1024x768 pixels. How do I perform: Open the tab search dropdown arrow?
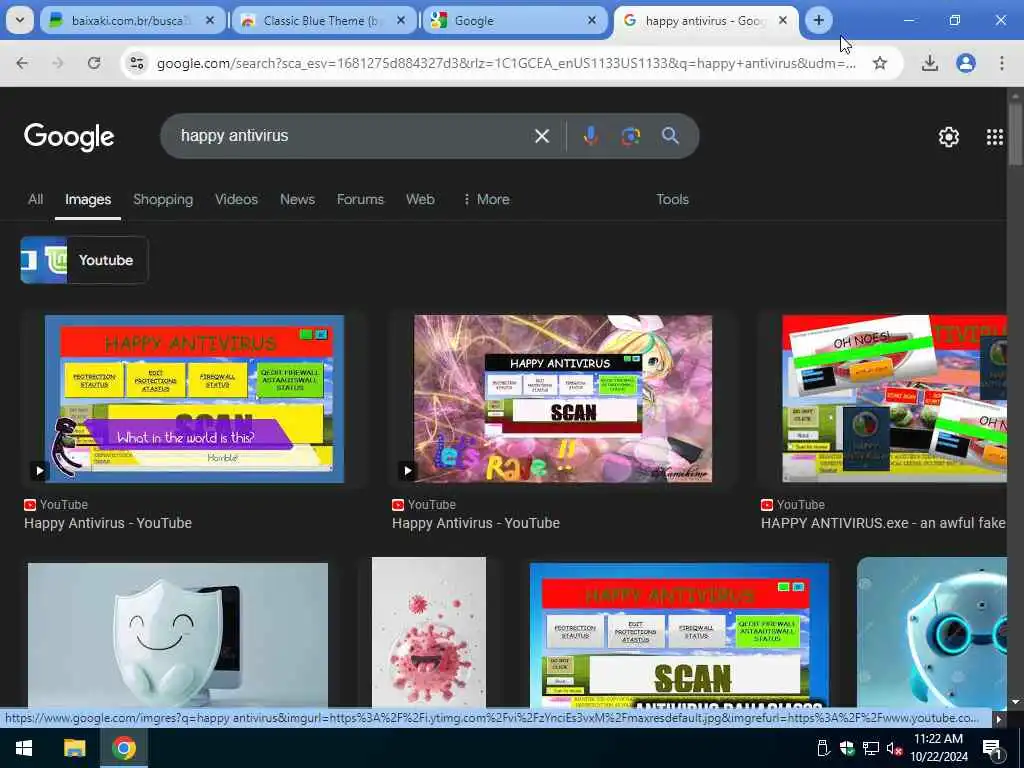tap(20, 20)
